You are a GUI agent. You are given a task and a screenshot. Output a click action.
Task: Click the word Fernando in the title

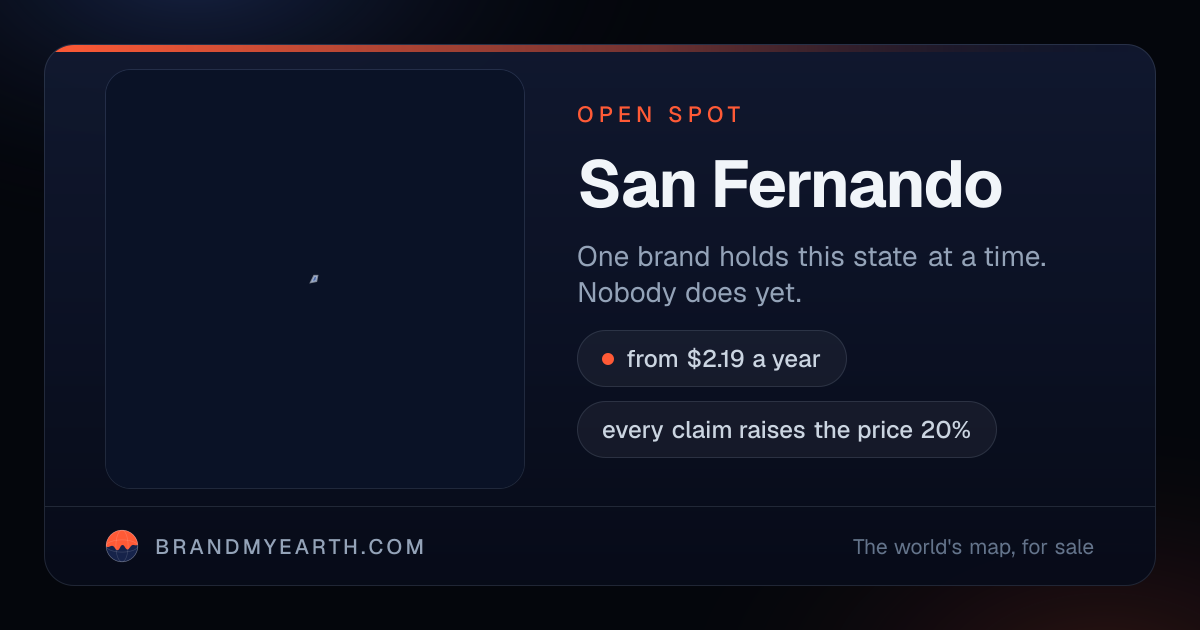pos(857,185)
